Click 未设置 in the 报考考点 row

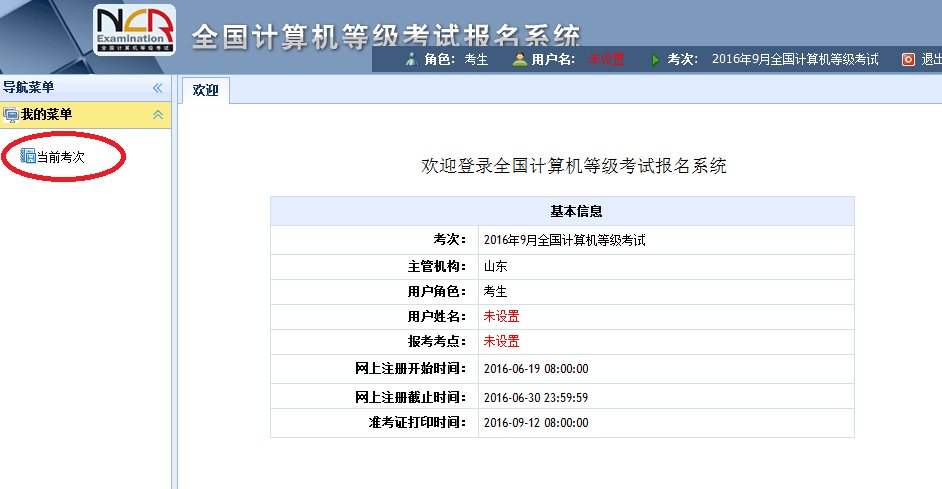tap(501, 341)
